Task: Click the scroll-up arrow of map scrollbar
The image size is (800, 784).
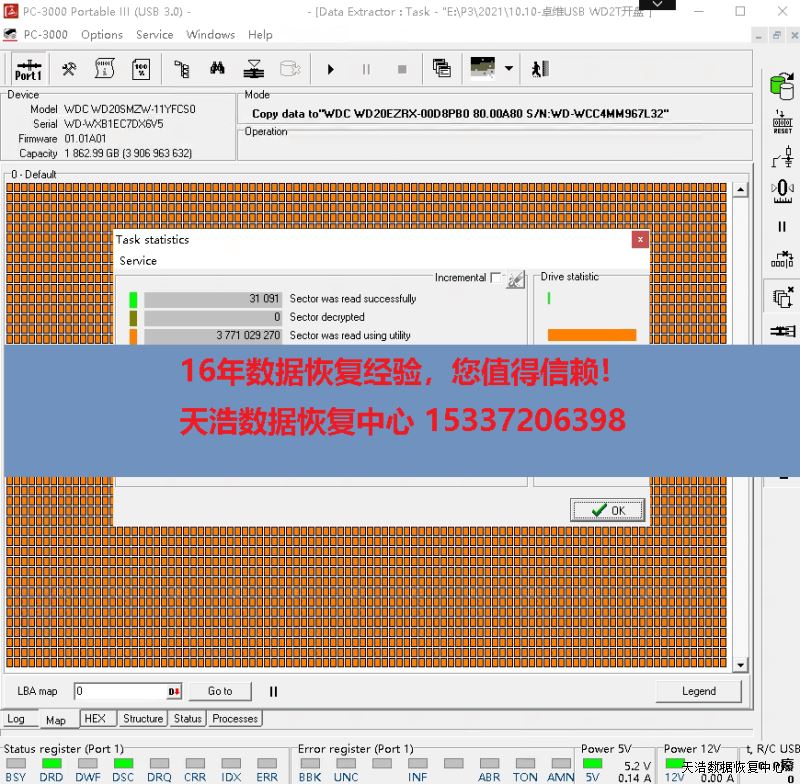Action: (x=741, y=190)
